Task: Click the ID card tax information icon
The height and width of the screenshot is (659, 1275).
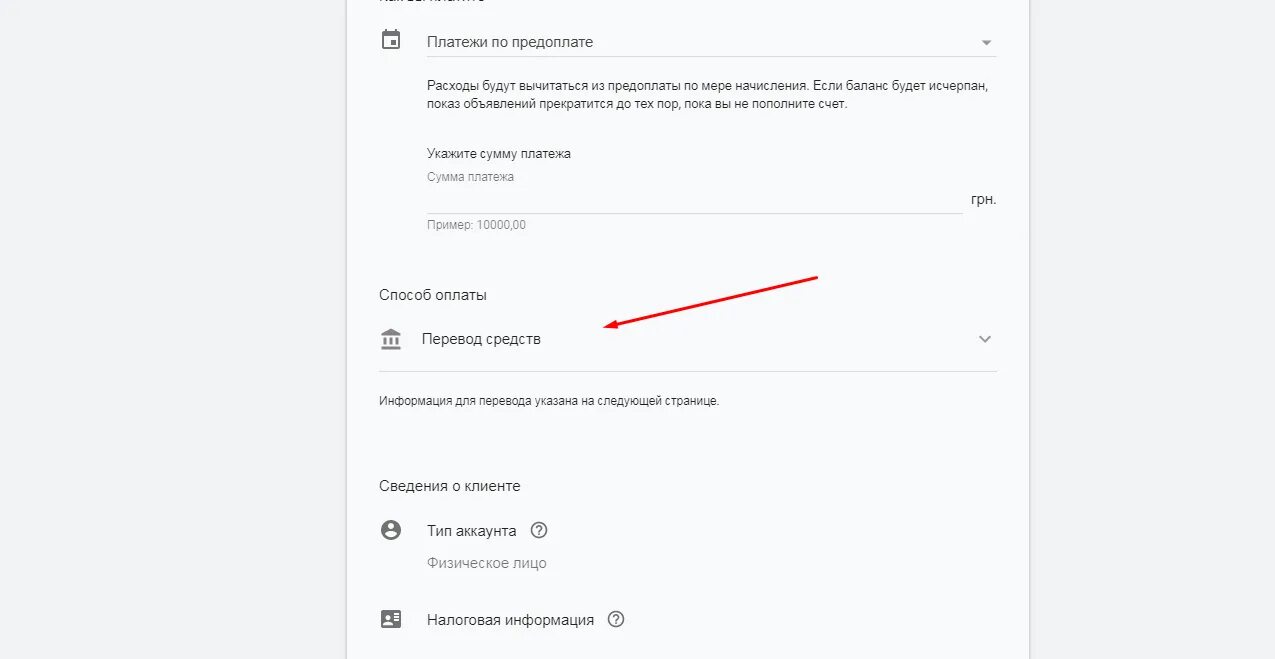Action: [391, 619]
